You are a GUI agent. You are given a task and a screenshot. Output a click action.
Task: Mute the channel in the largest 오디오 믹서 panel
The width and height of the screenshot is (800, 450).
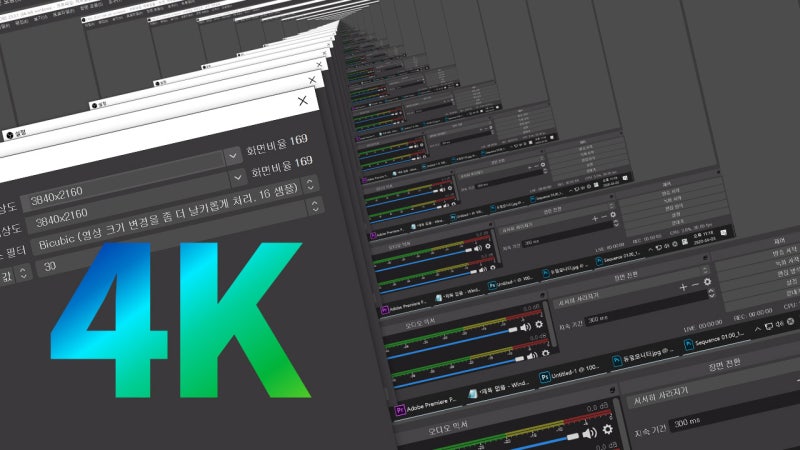pos(589,433)
